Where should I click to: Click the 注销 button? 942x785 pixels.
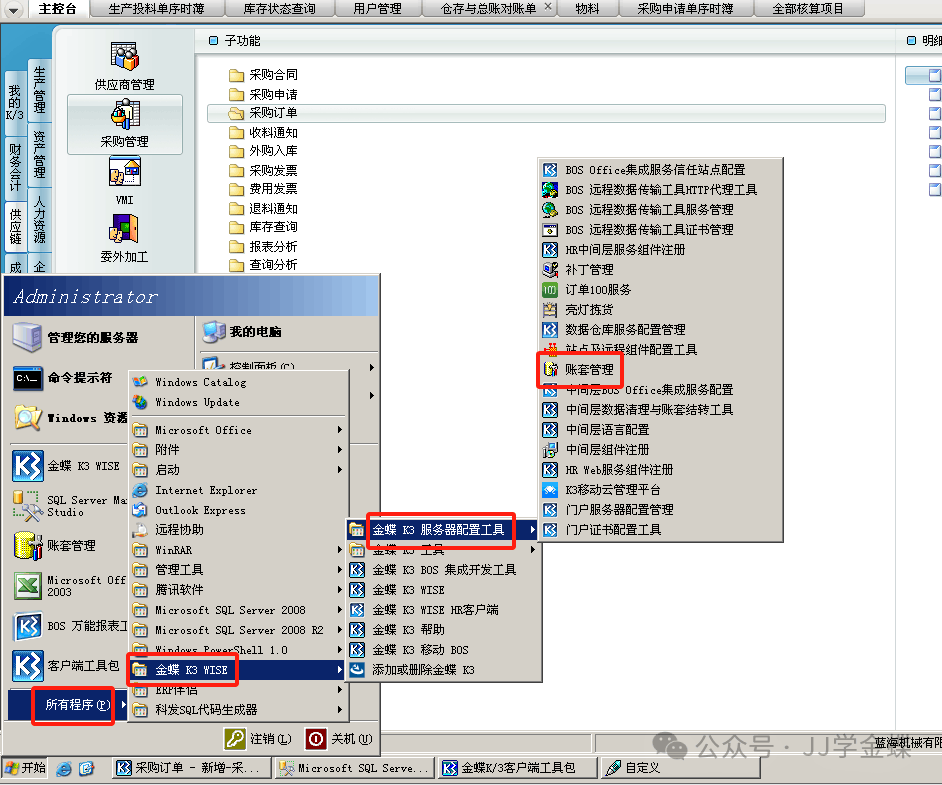(x=259, y=739)
